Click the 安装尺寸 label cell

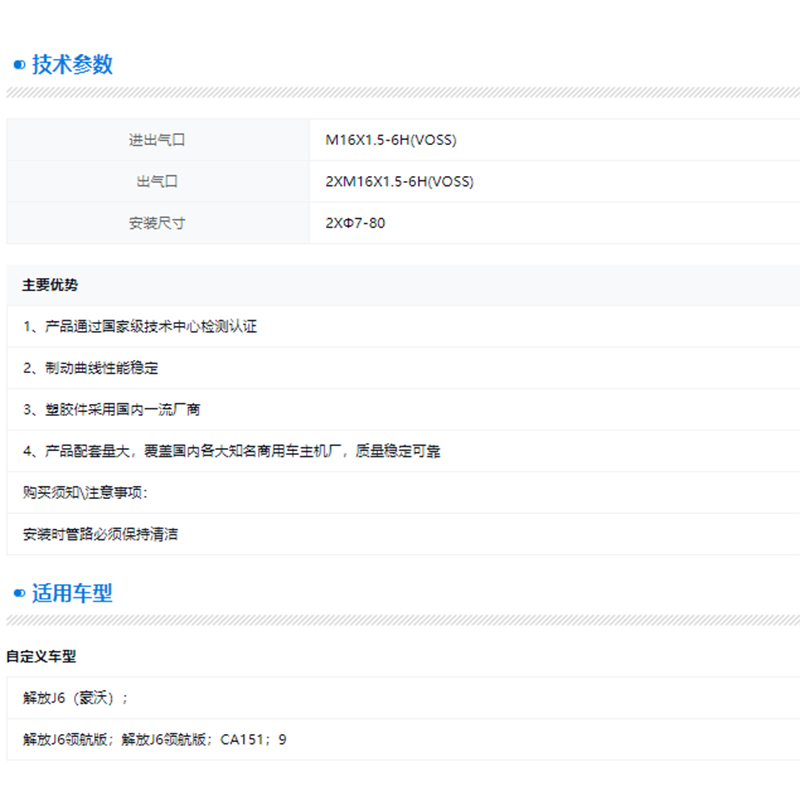coord(157,223)
